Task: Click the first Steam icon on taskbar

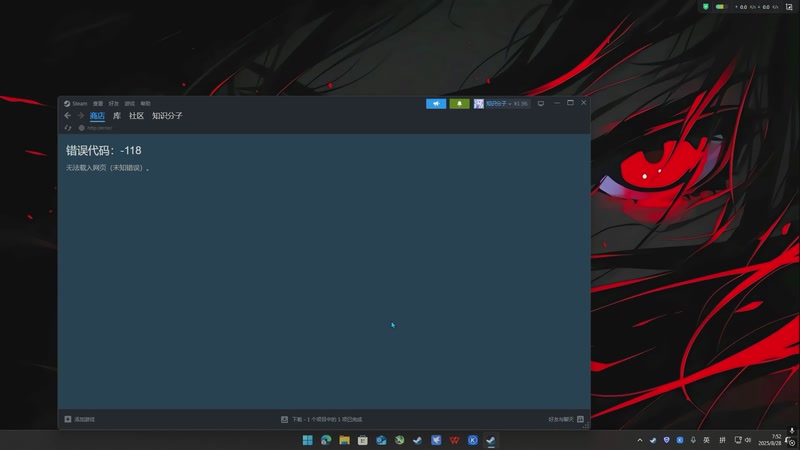Action: coord(418,440)
